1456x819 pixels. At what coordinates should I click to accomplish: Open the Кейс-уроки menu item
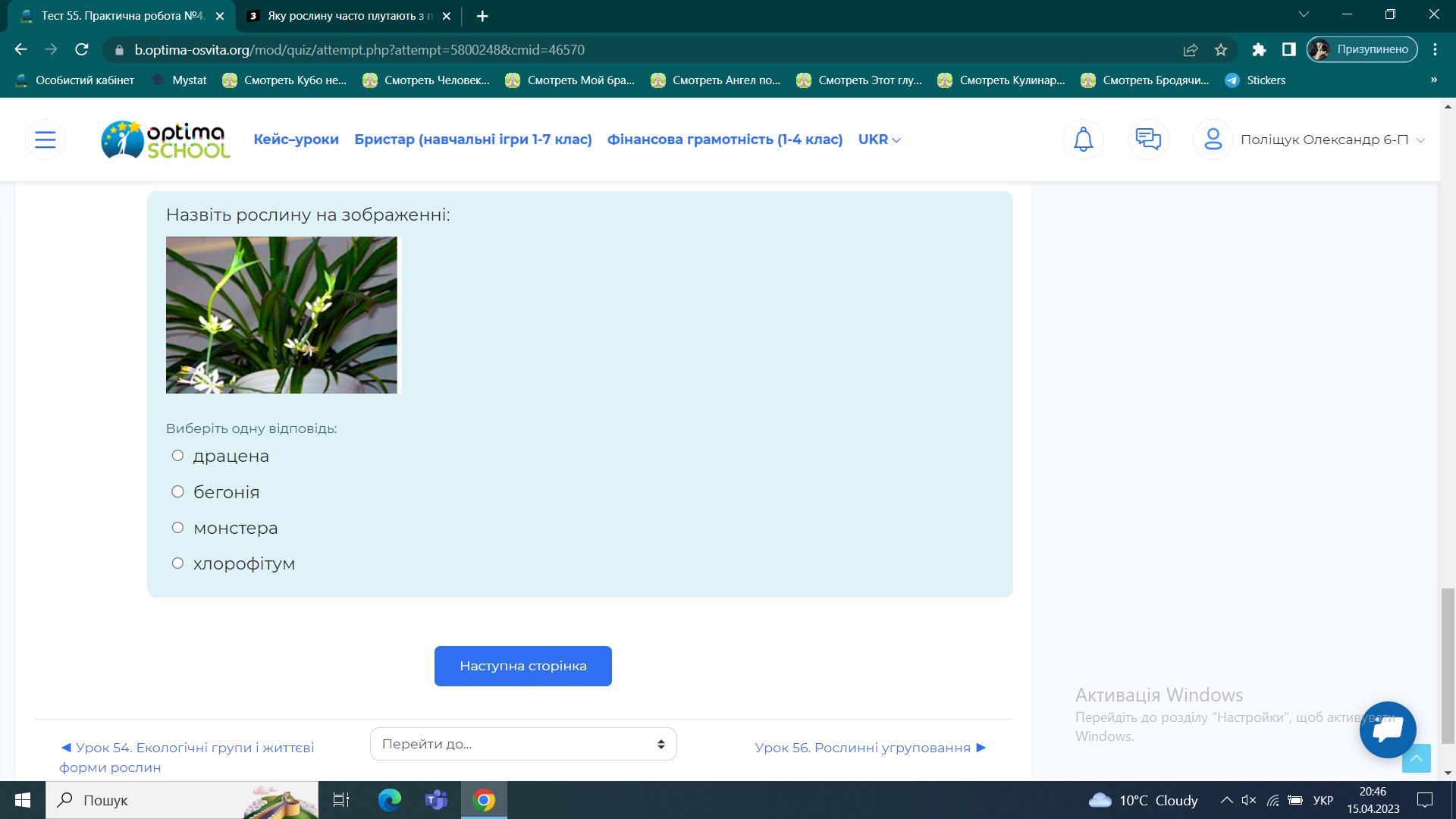(296, 140)
